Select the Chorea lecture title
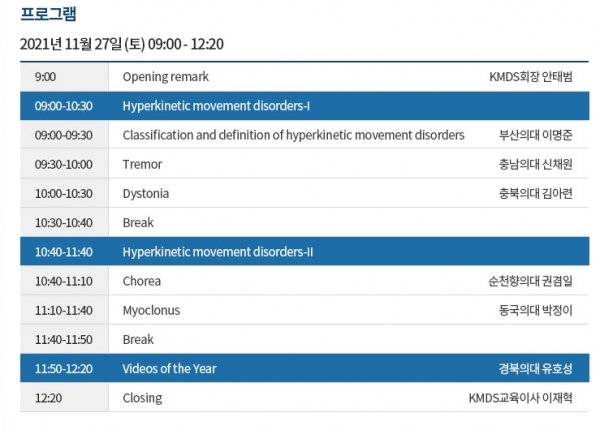The width and height of the screenshot is (600, 430). click(142, 281)
